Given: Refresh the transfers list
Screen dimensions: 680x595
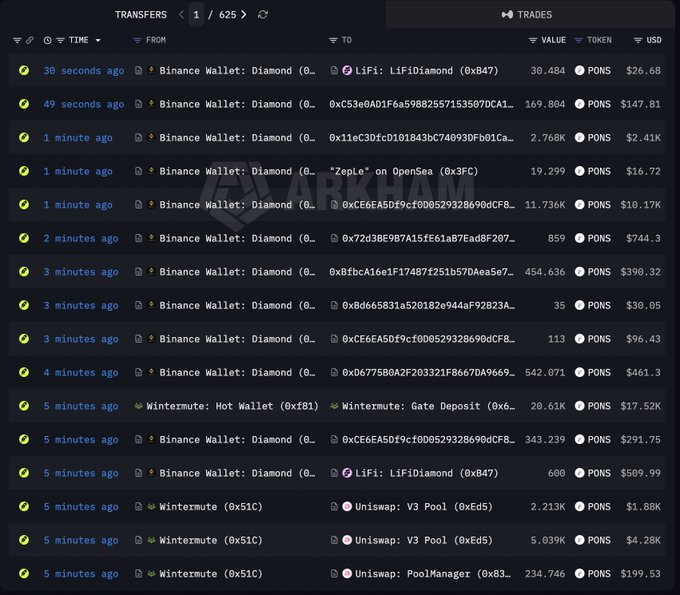Looking at the screenshot, I should (x=263, y=15).
